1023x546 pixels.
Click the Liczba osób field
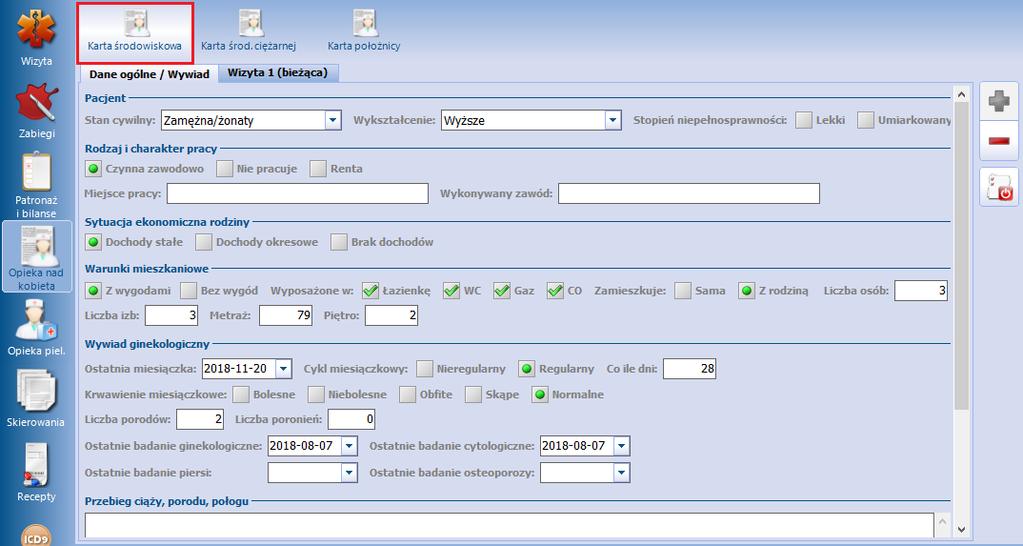point(921,290)
